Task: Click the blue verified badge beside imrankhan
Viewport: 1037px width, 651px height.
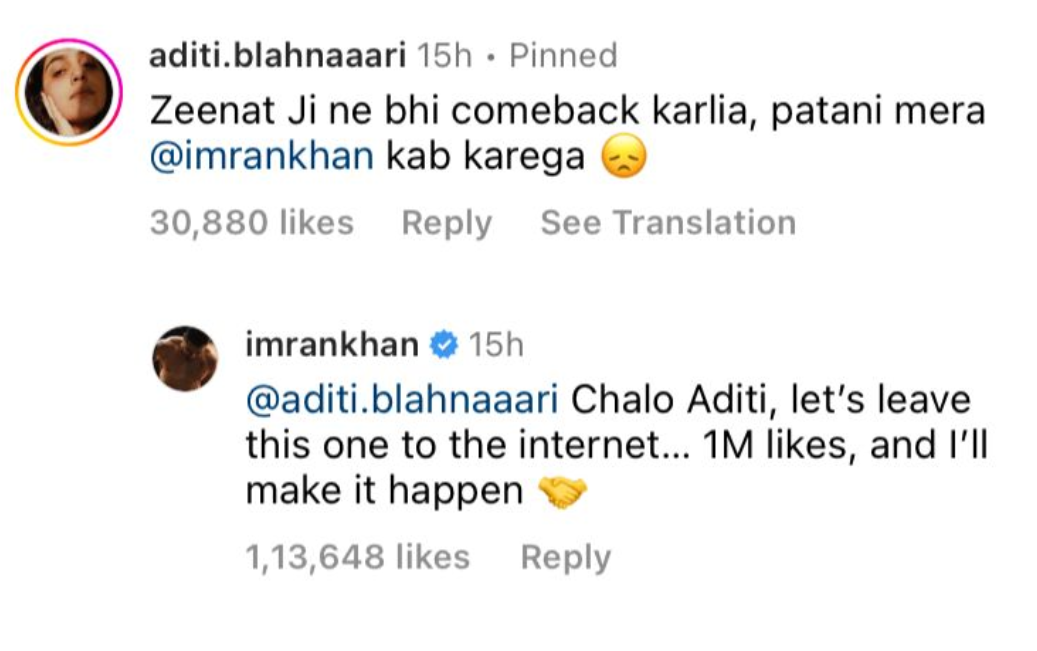Action: click(x=441, y=346)
